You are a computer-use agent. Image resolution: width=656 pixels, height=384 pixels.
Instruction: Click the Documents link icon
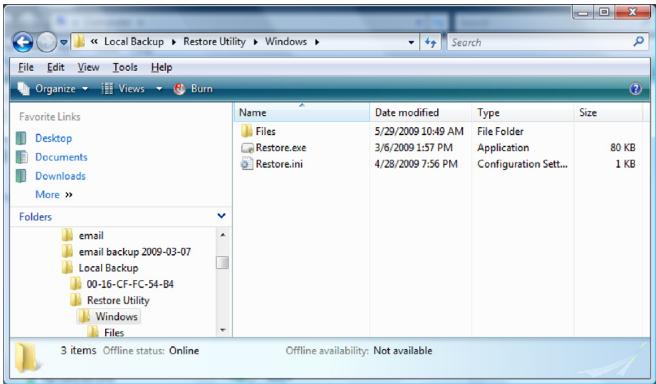click(x=21, y=157)
